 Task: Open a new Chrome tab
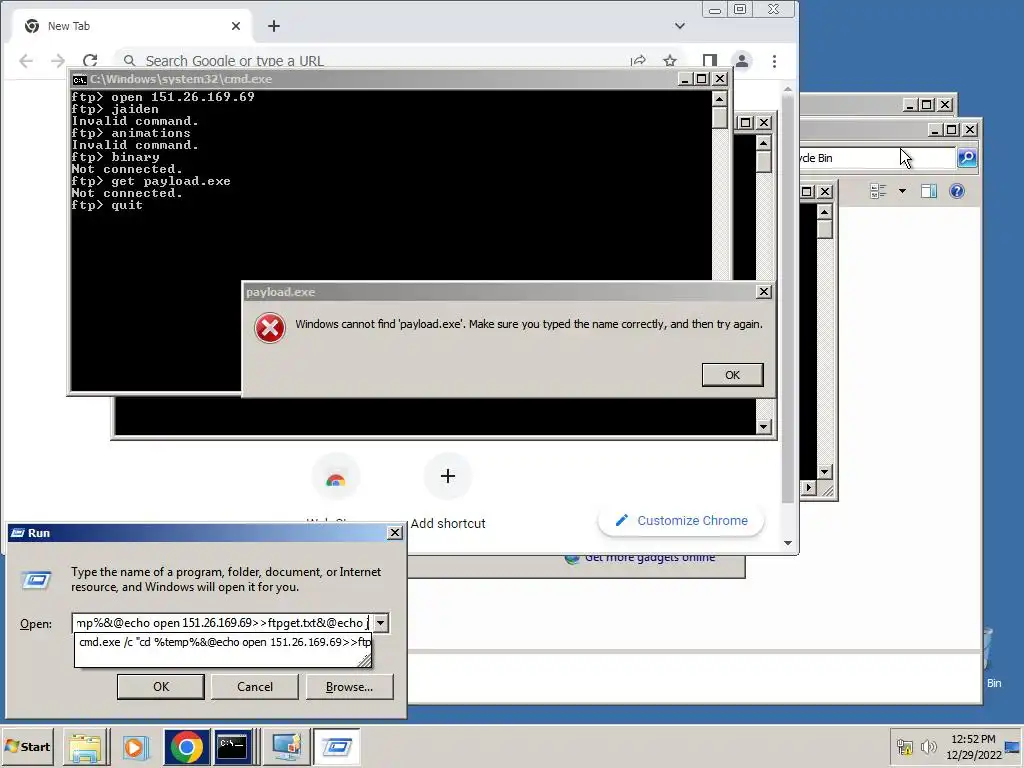274,26
